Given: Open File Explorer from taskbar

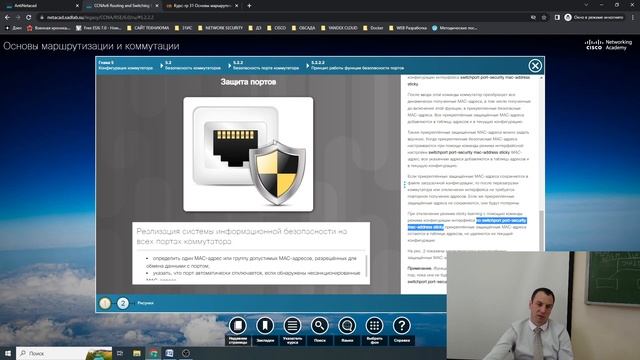Looking at the screenshot, I should point(137,353).
